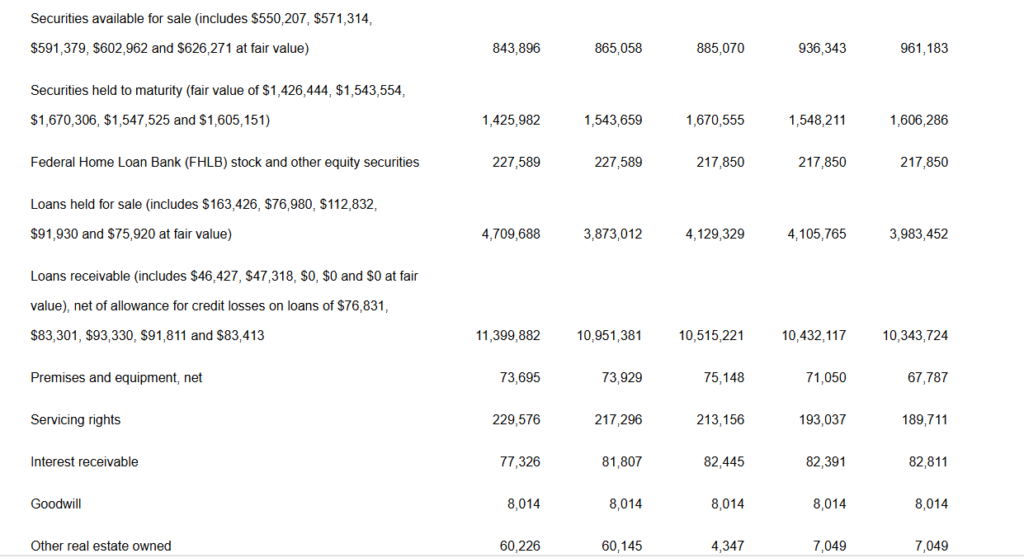
Task: Click the Other real estate owned label
Action: [101, 546]
